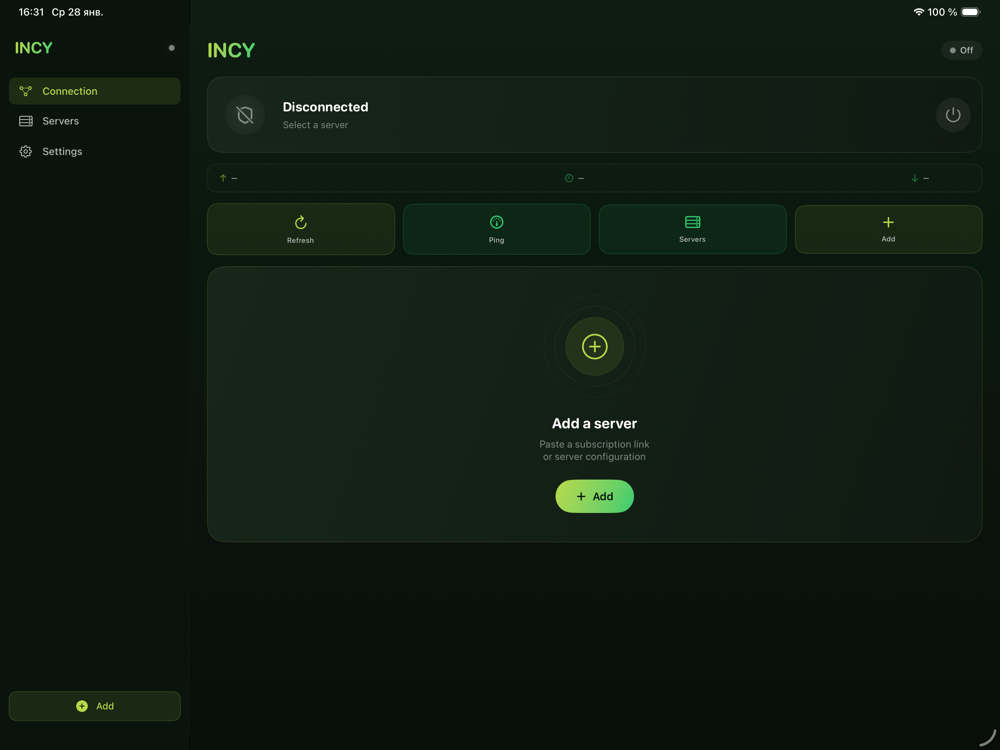The image size is (1000, 750).
Task: Click the plus Add tile in action row
Action: point(888,229)
